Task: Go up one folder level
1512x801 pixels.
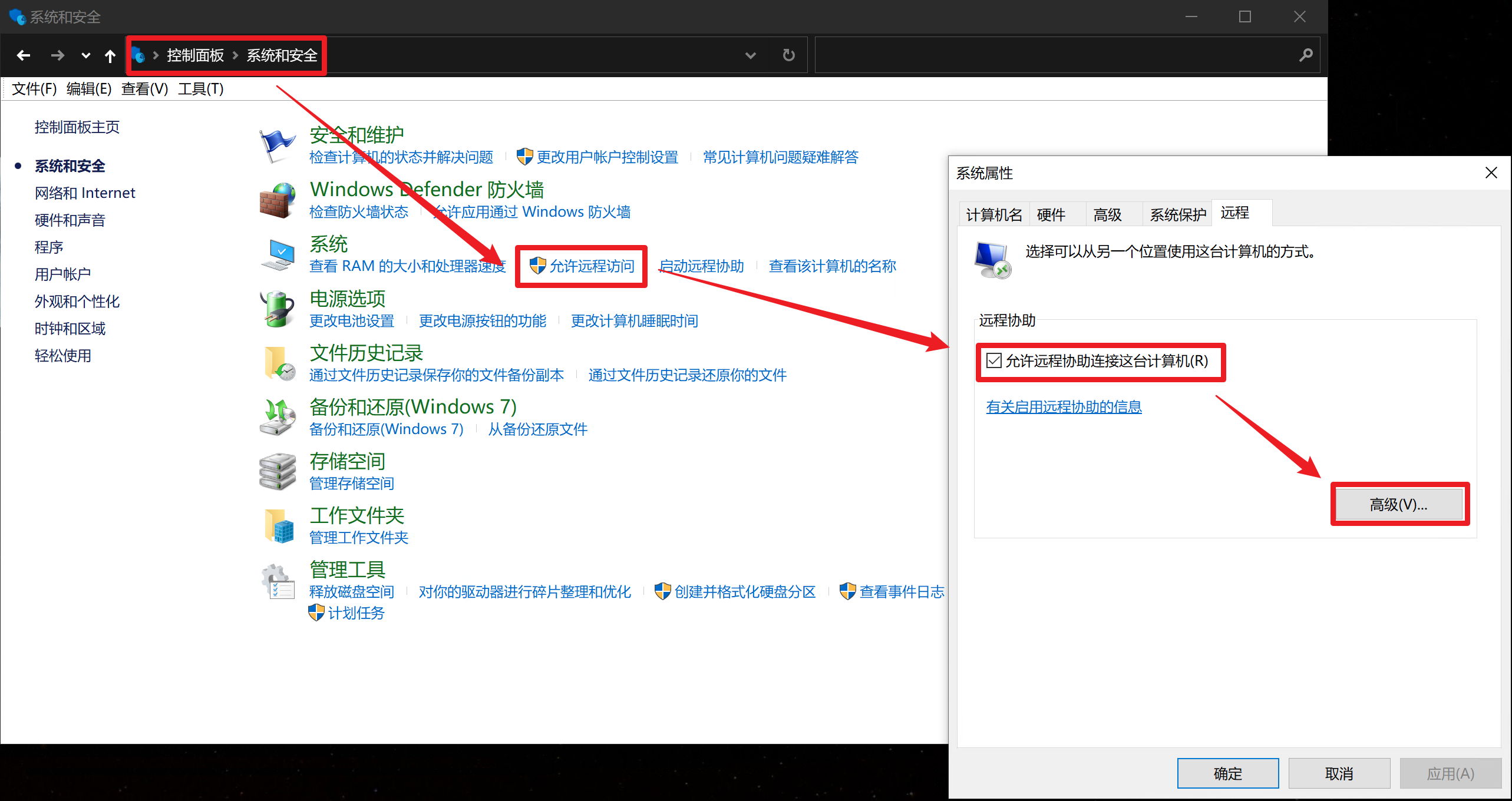Action: pos(110,56)
